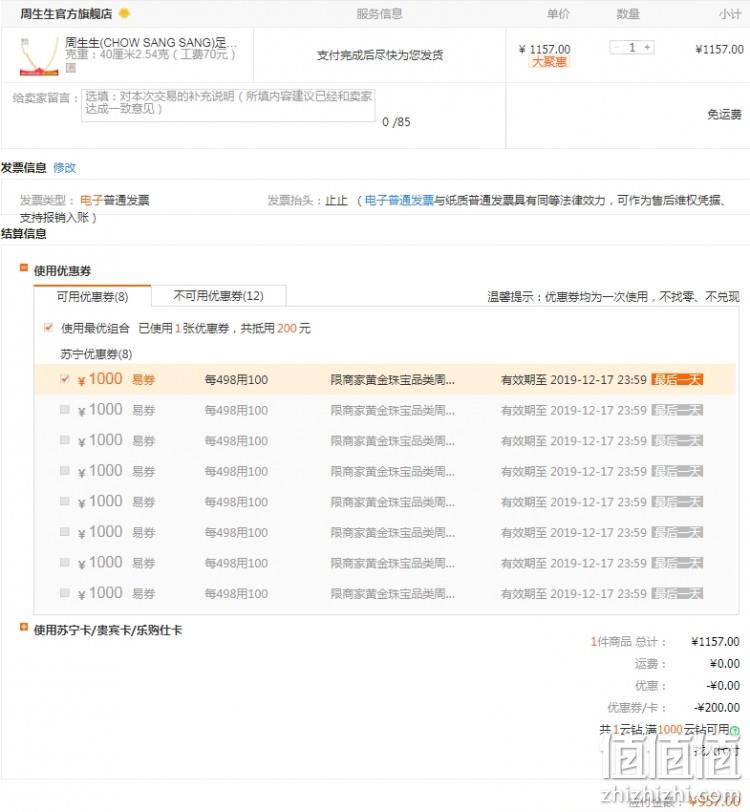Open the 周生生(CHOW SANG SANG)足 product title
The width and height of the screenshot is (750, 812).
click(x=151, y=42)
